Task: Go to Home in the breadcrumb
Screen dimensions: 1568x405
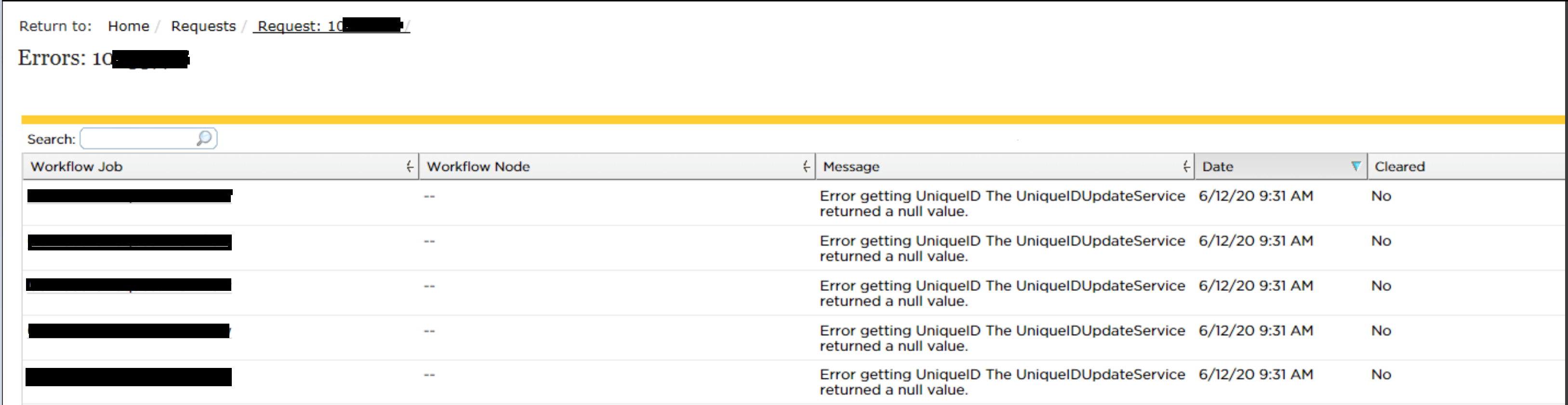Action: (x=129, y=26)
